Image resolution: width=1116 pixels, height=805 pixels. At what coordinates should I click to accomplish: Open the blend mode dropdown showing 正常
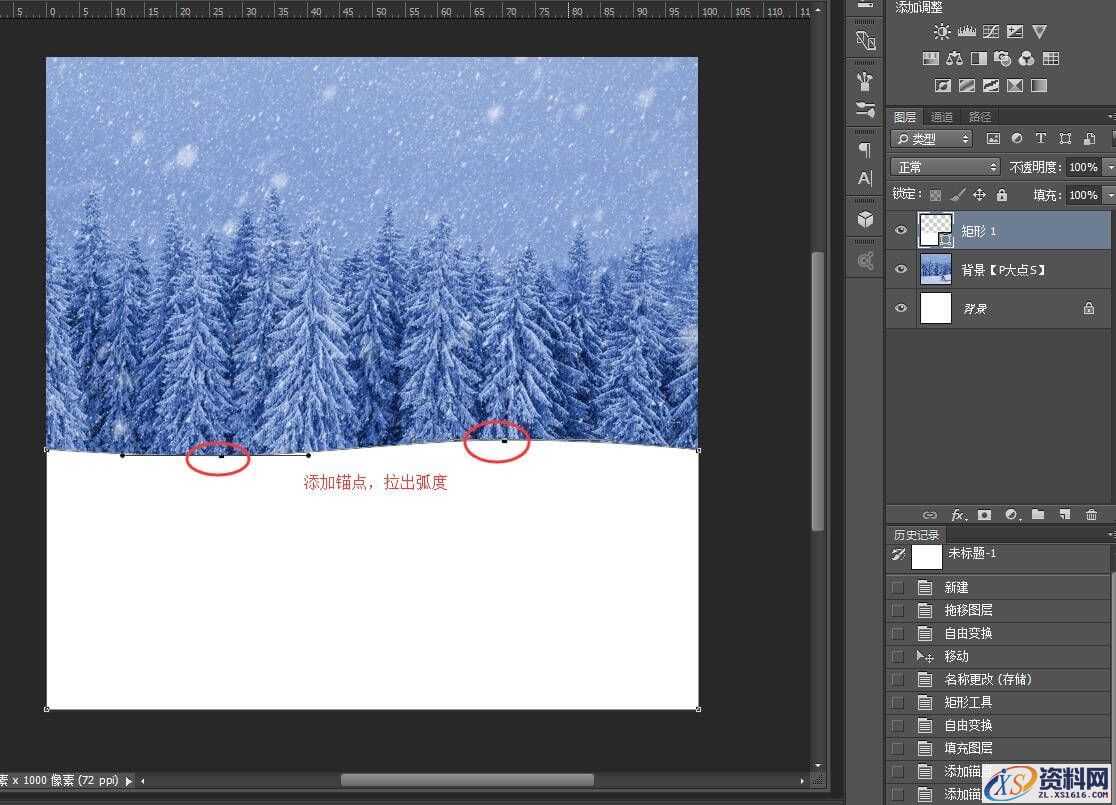tap(944, 166)
